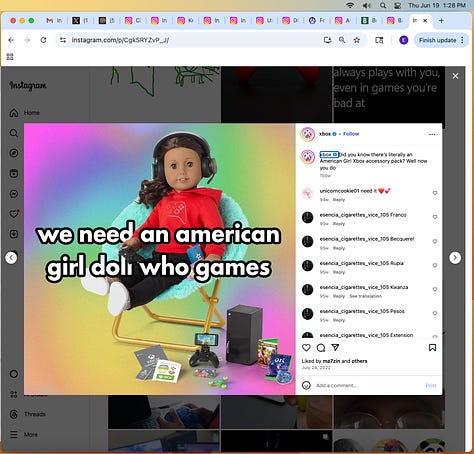
Task: Close the current active tab
Action: pos(425,21)
